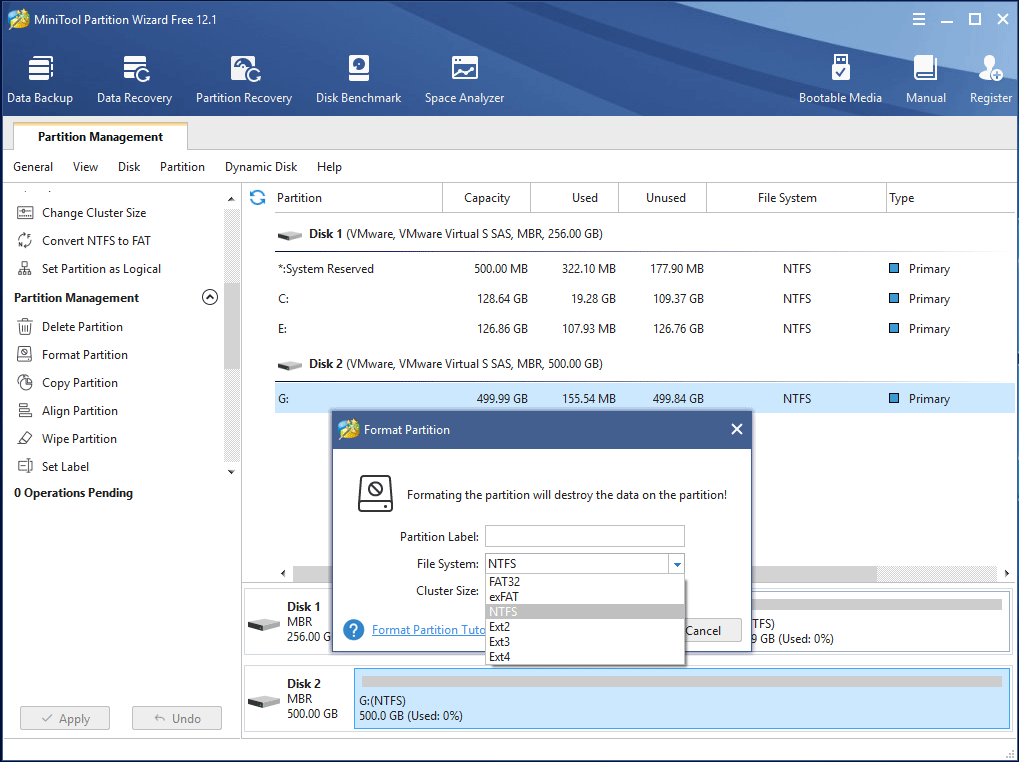Viewport: 1019px width, 762px height.
Task: Sort by File System column header
Action: [796, 197]
